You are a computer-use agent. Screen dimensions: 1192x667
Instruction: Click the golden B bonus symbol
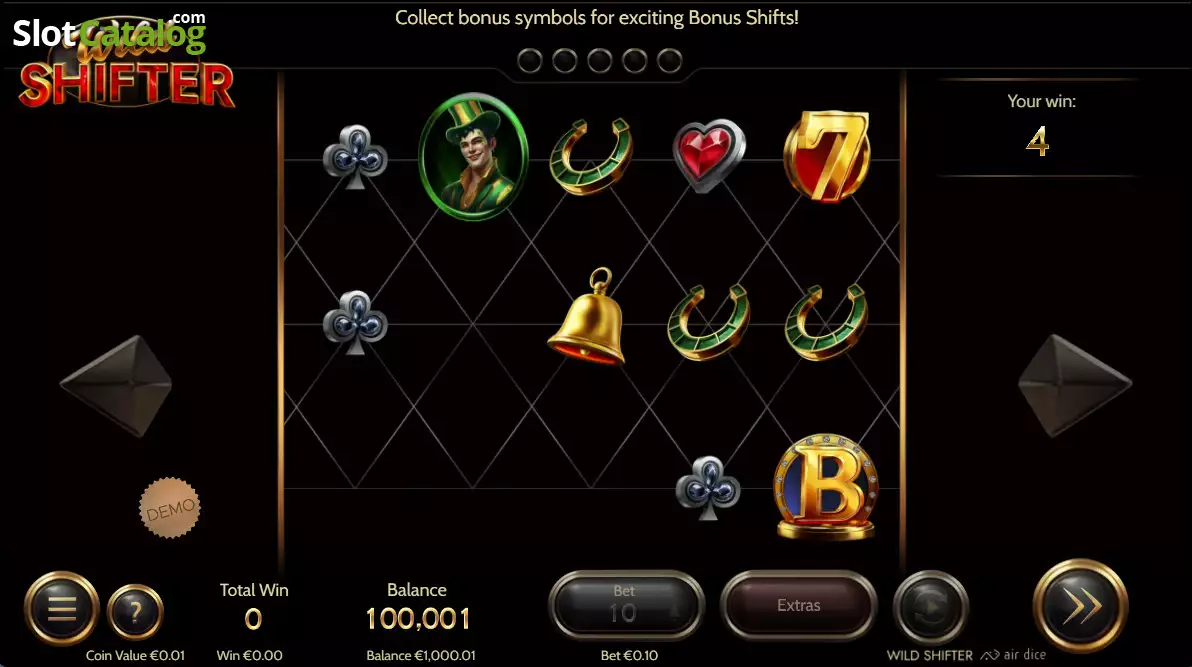pos(826,487)
